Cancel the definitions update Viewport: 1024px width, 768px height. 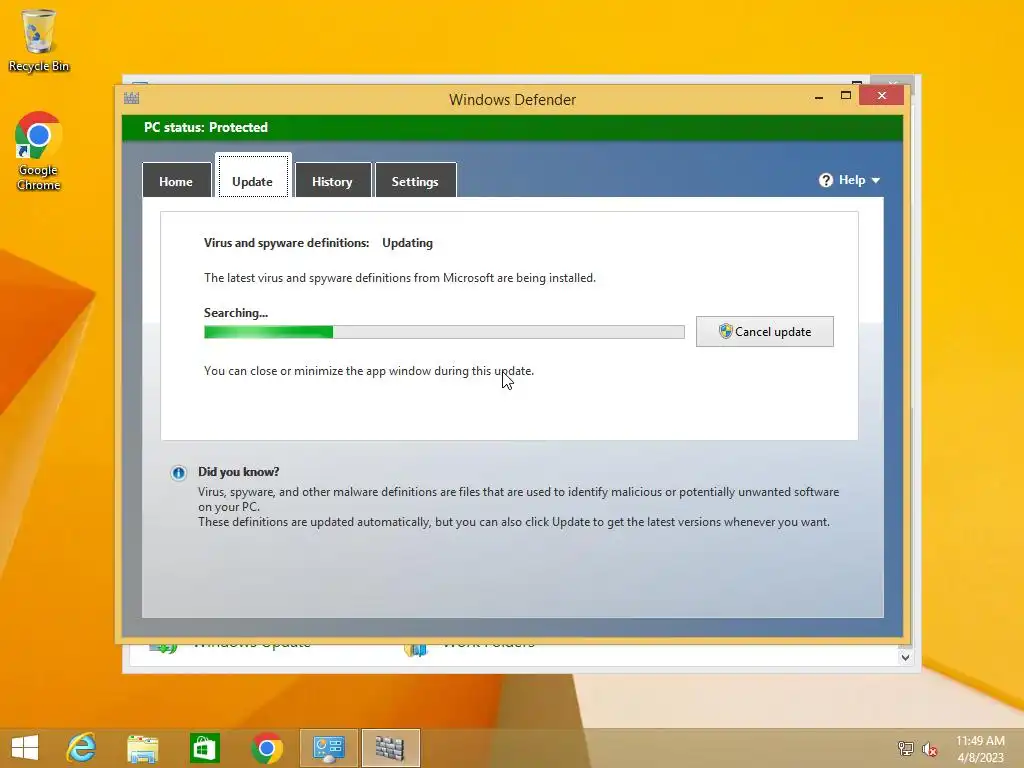[x=765, y=332]
